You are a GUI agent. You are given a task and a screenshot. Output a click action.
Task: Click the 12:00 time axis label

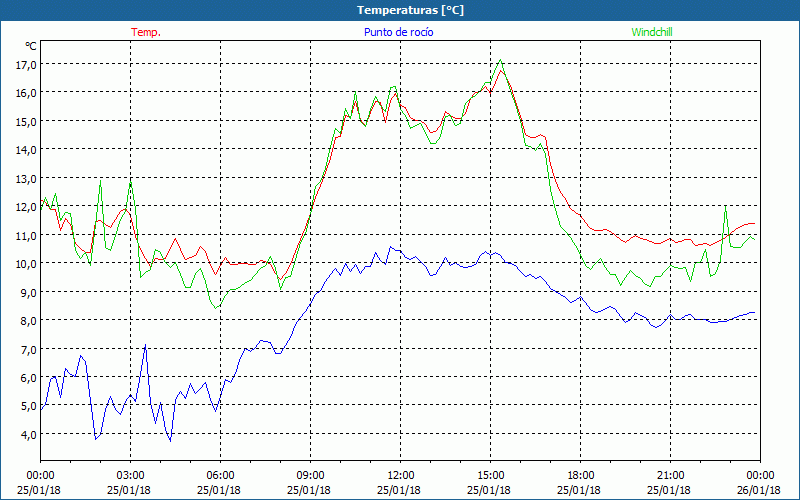pyautogui.click(x=401, y=476)
